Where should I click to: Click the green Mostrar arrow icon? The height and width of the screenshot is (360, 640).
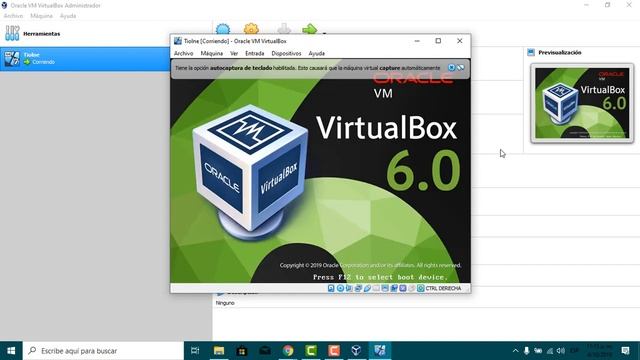click(309, 29)
